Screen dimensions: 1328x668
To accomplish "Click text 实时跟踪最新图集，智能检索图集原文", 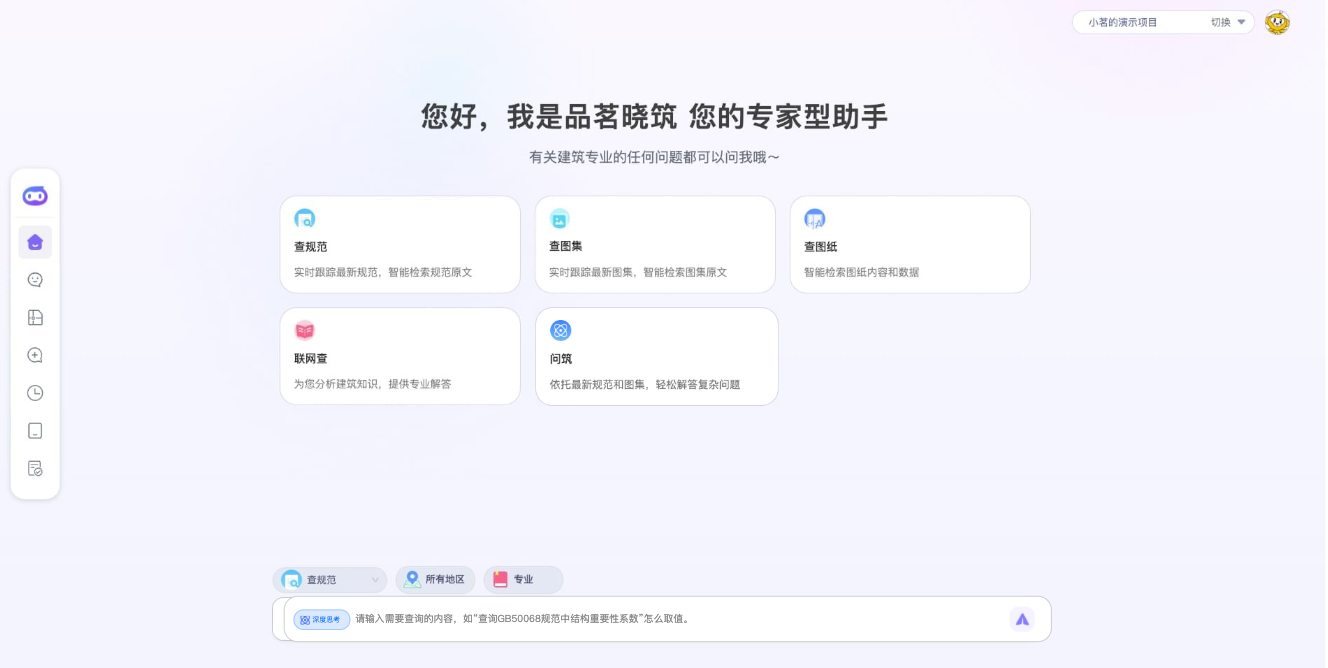I will tap(638, 272).
